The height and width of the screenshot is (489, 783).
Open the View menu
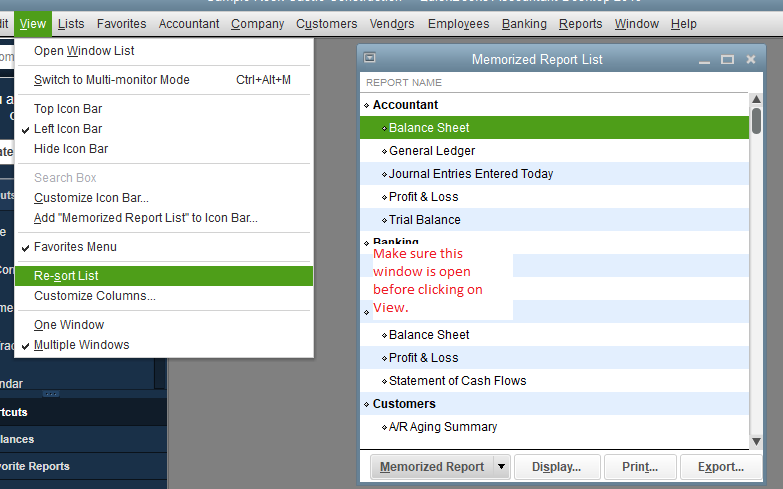[33, 24]
